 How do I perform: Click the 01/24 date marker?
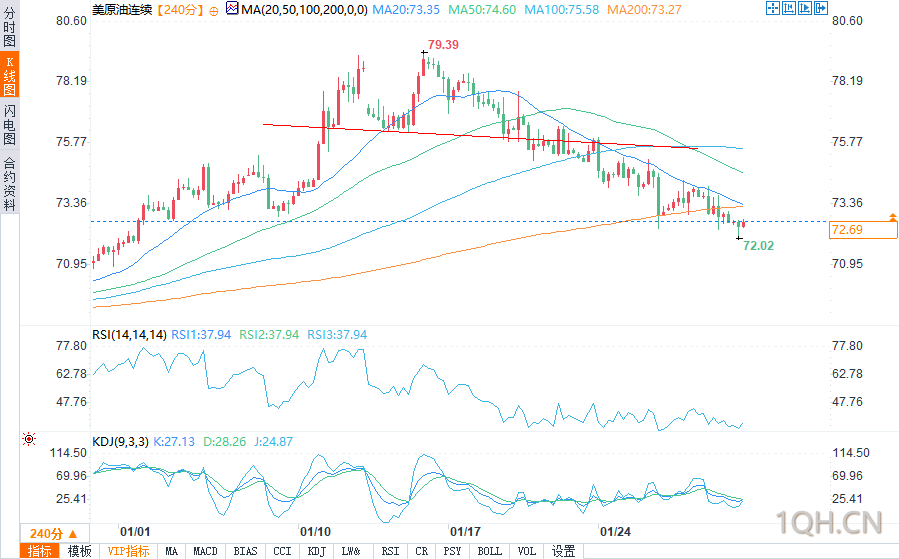point(615,531)
